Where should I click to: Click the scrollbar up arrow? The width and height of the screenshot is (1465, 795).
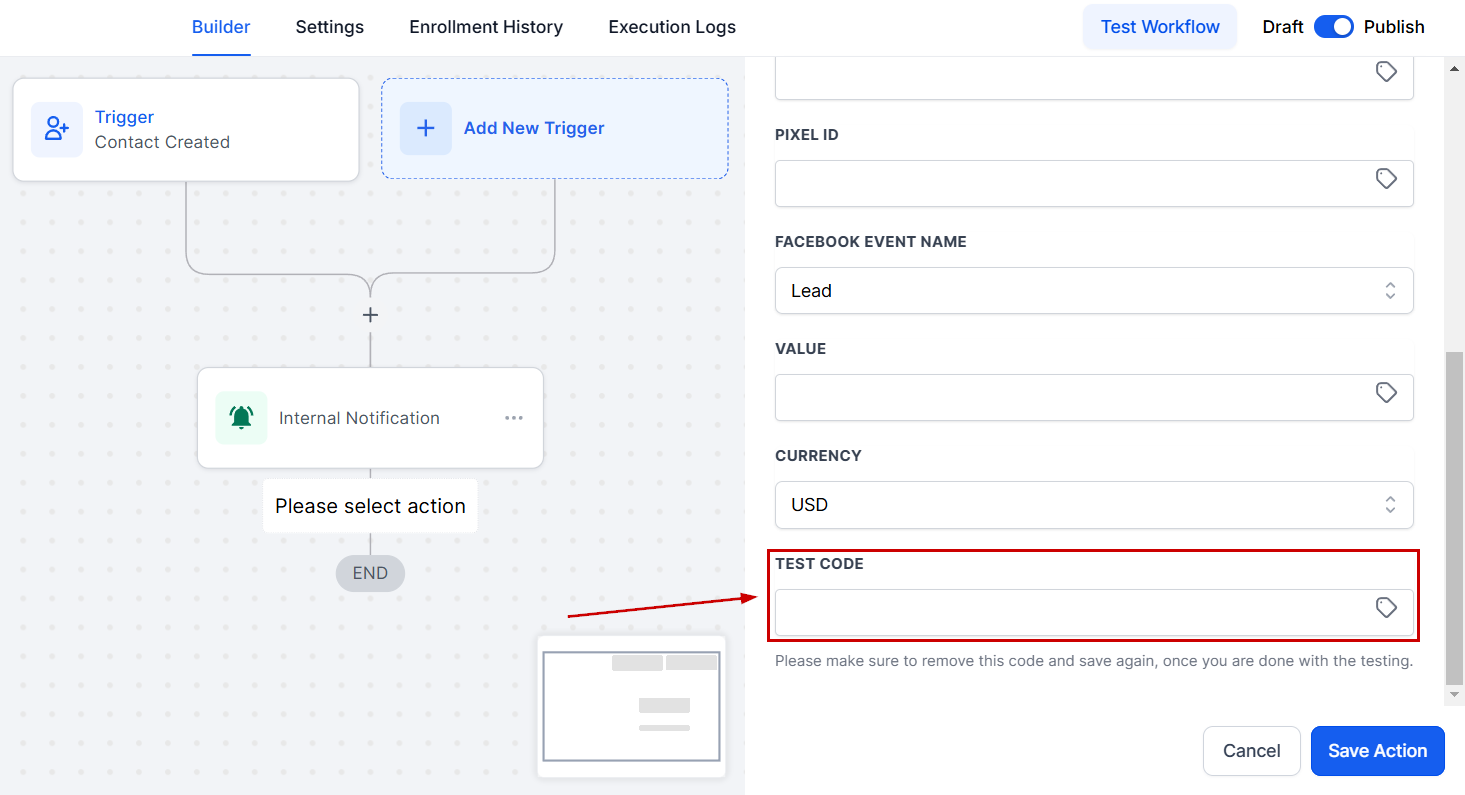(1455, 68)
